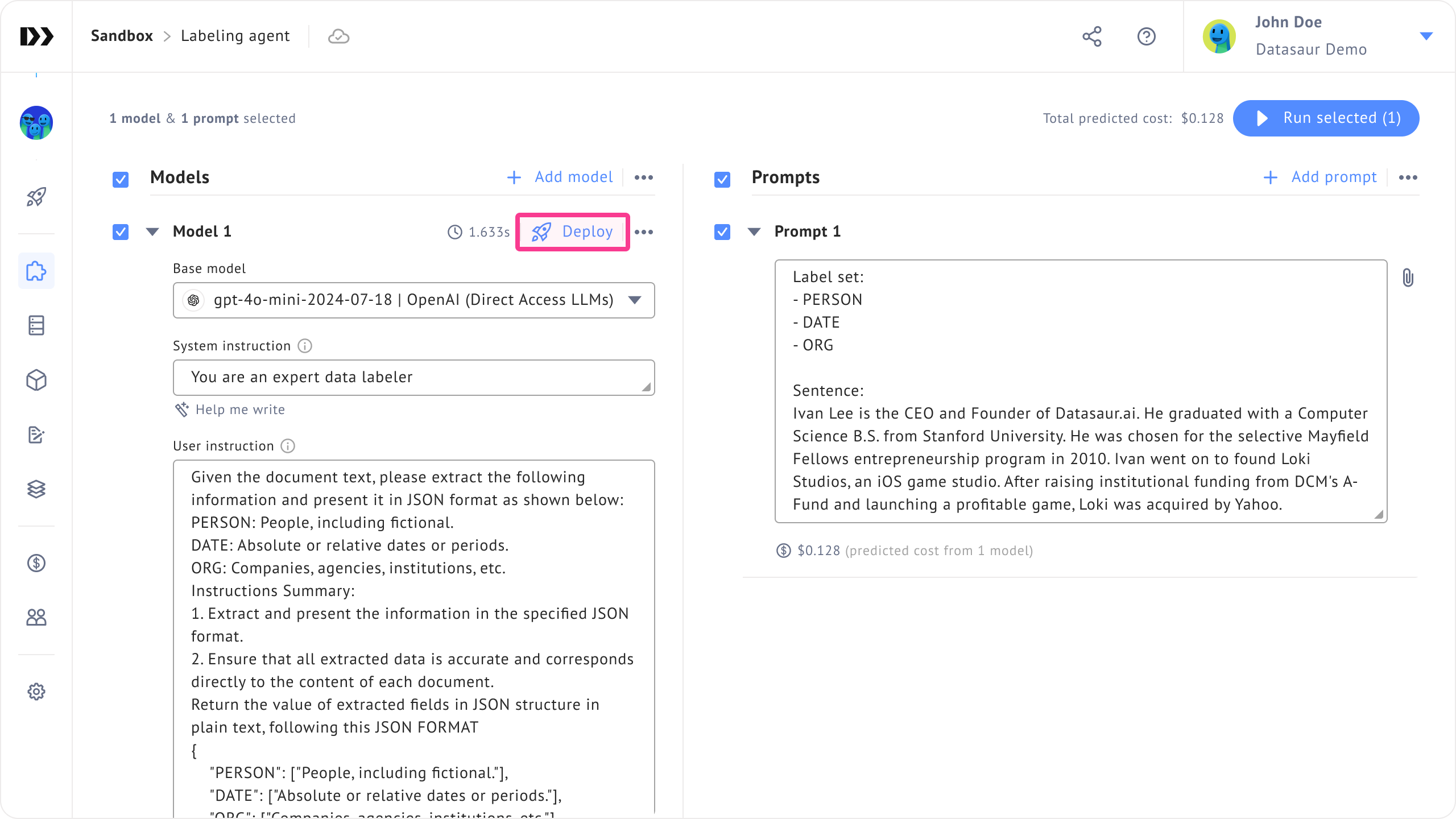Expand the John Doe account menu
Screen dimensions: 1456x819
tap(1426, 36)
